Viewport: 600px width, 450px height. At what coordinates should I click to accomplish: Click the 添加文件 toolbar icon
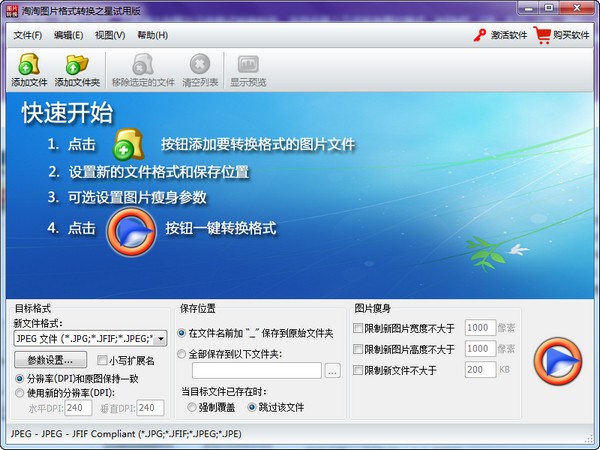click(29, 64)
